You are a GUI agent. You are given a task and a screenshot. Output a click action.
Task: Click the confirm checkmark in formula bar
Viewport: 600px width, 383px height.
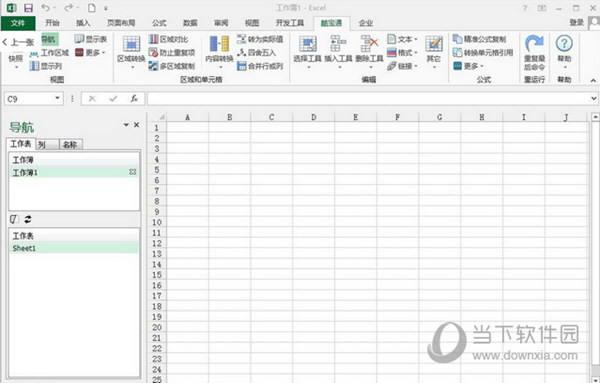coord(113,99)
